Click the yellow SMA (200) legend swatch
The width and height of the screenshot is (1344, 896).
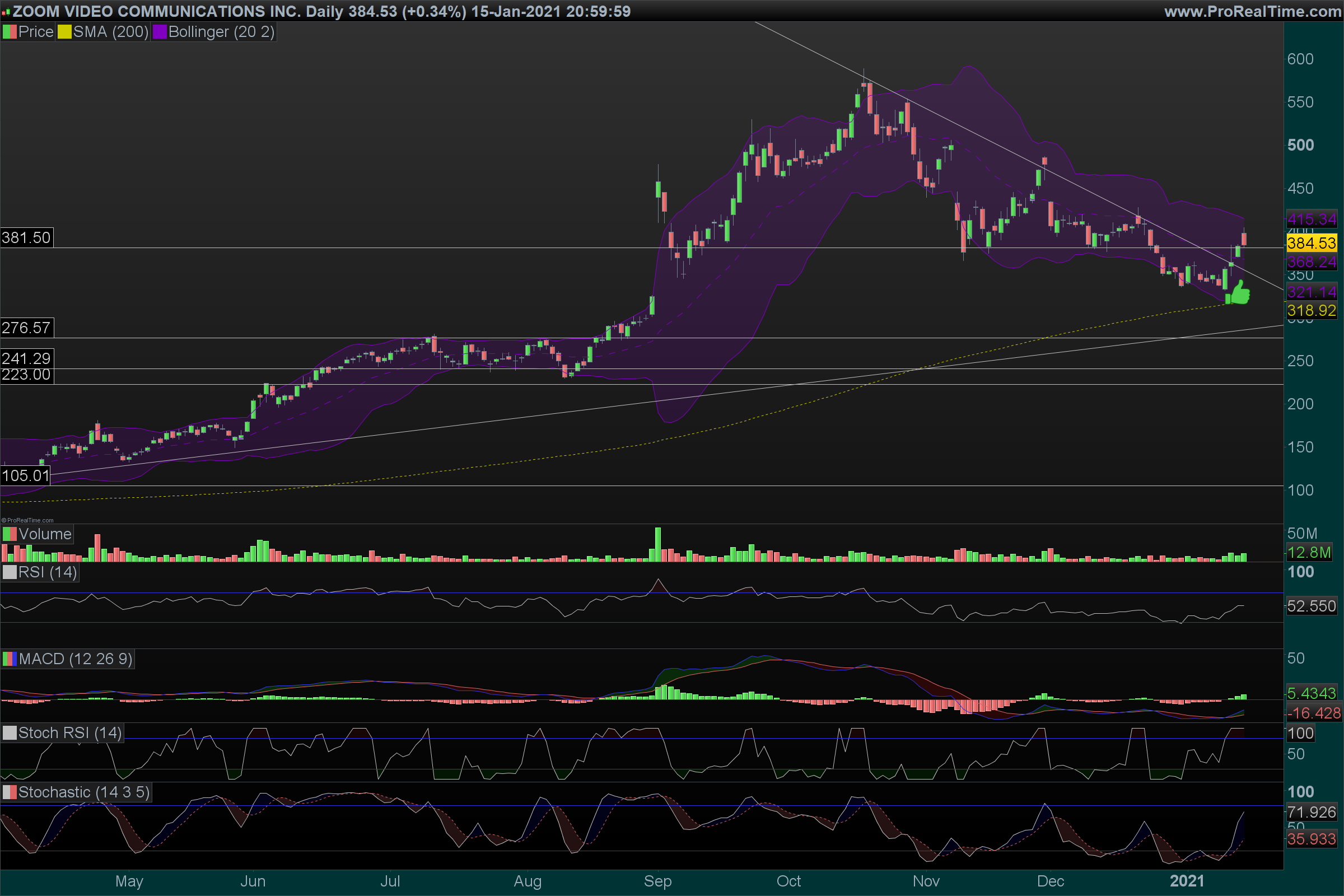tap(64, 32)
